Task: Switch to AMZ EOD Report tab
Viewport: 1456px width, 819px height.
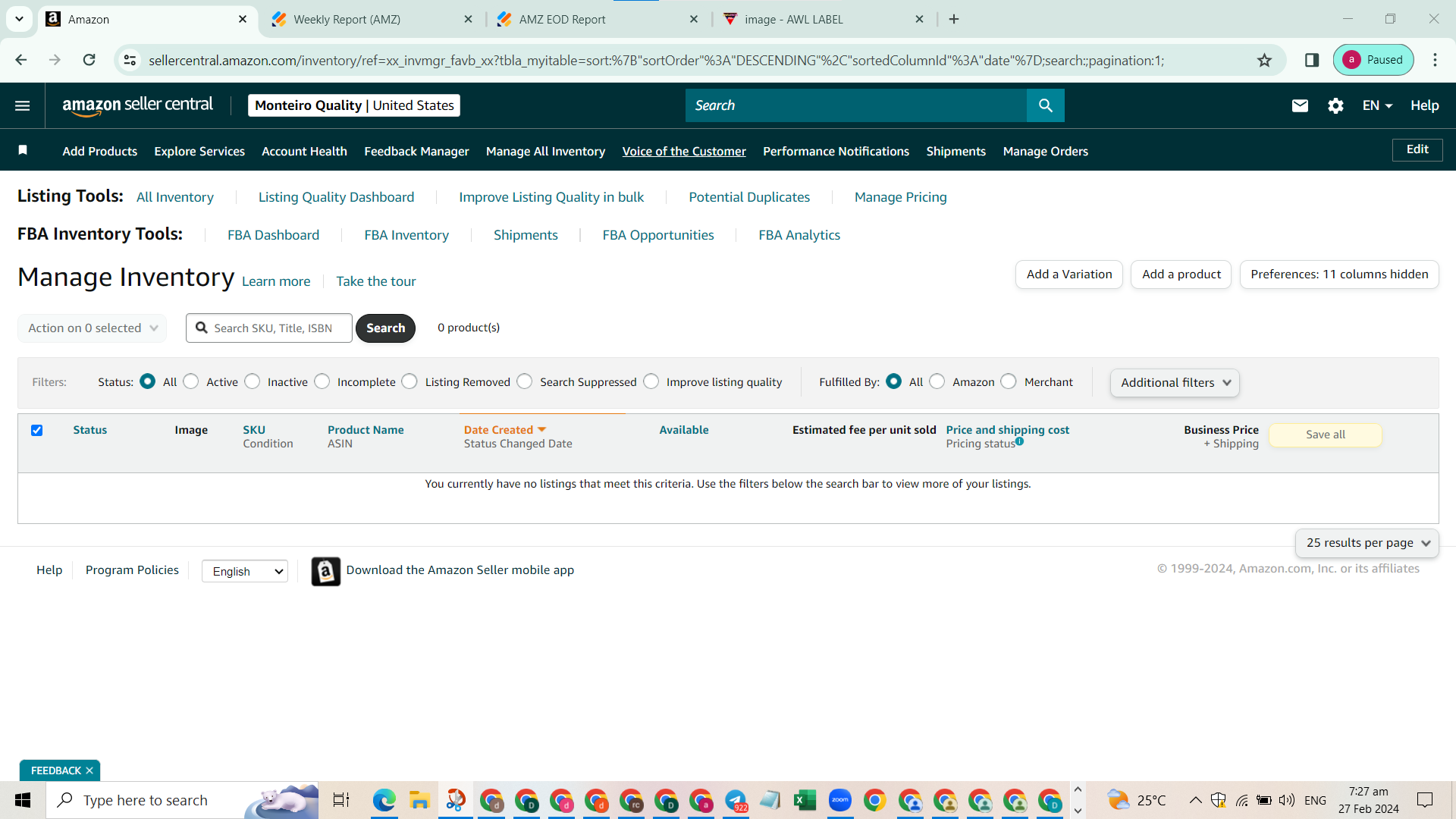Action: point(598,19)
